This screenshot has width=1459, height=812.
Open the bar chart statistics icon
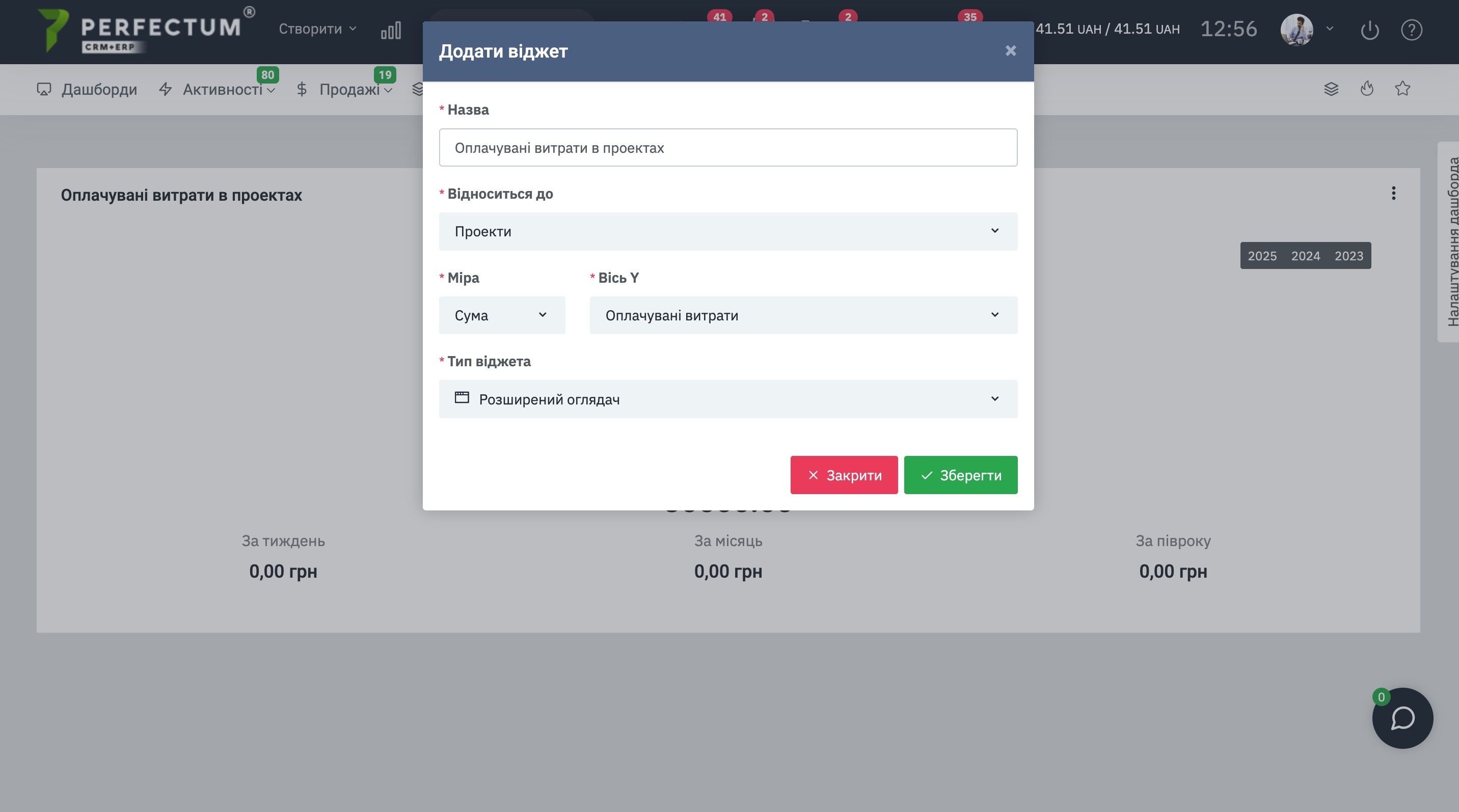(391, 30)
